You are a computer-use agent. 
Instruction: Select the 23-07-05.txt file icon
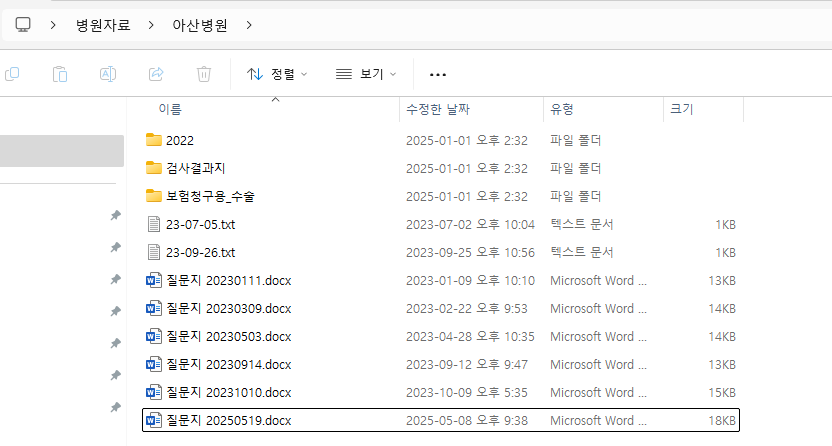click(154, 224)
